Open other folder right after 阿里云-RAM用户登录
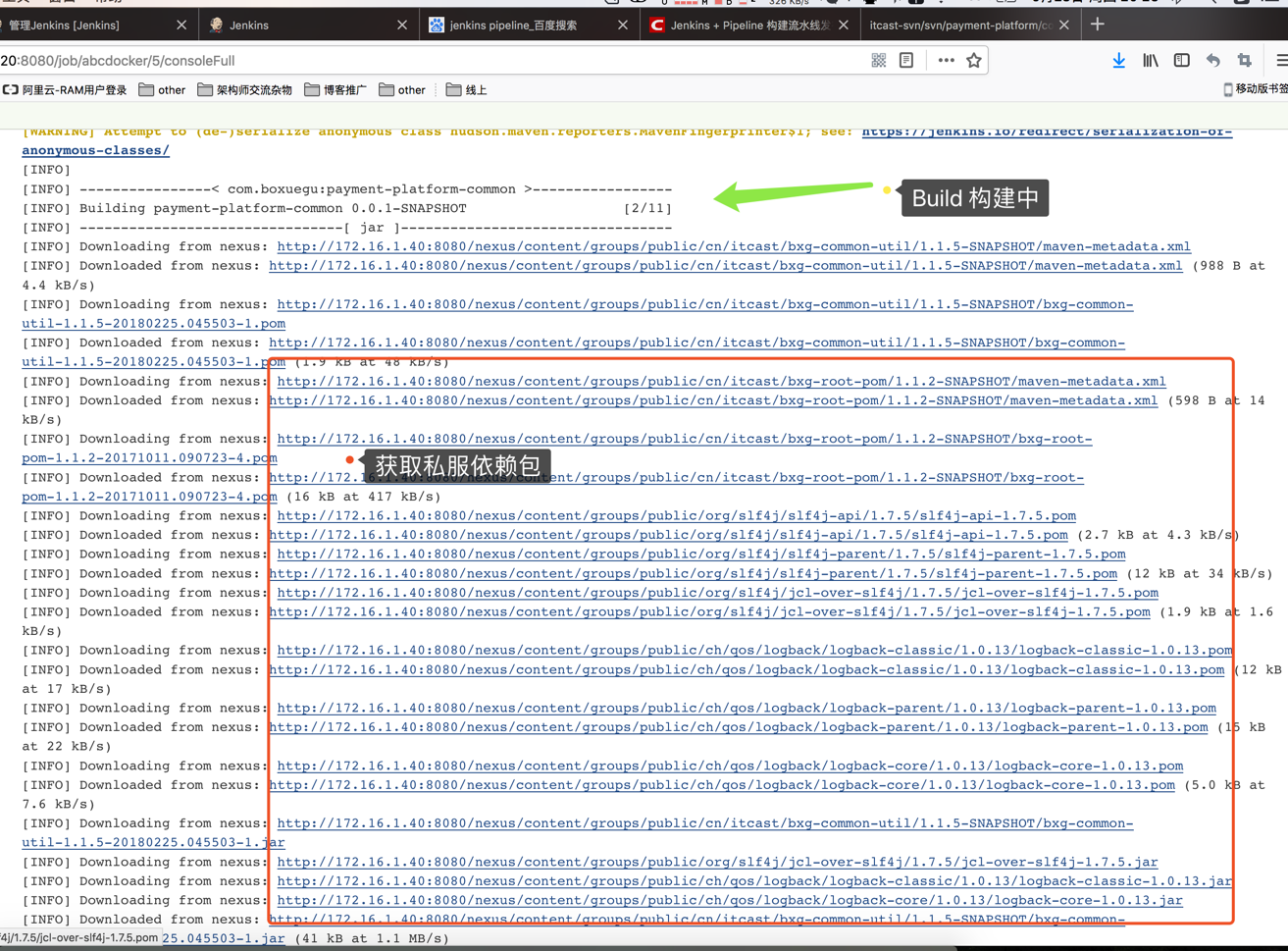Screen dimensions: 1288x951 click(162, 90)
